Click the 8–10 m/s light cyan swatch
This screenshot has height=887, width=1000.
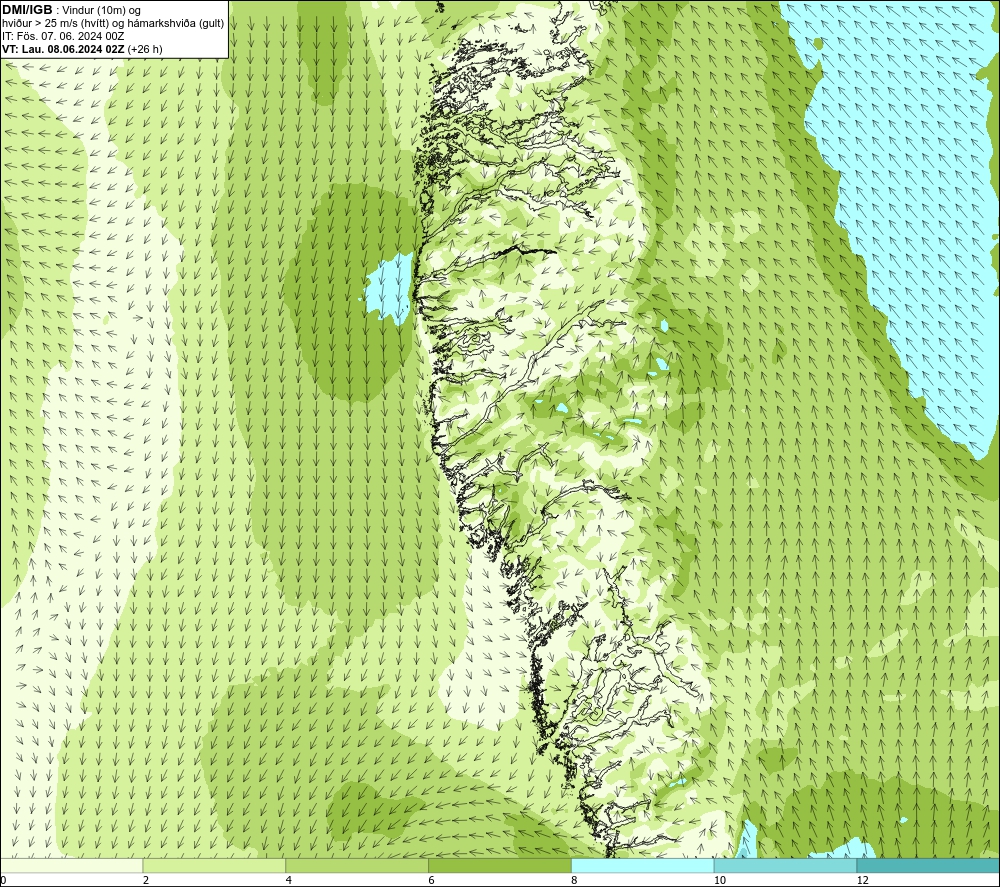click(x=643, y=865)
